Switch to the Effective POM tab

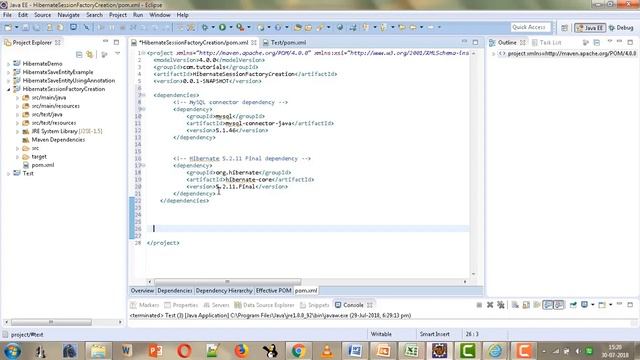coord(273,291)
